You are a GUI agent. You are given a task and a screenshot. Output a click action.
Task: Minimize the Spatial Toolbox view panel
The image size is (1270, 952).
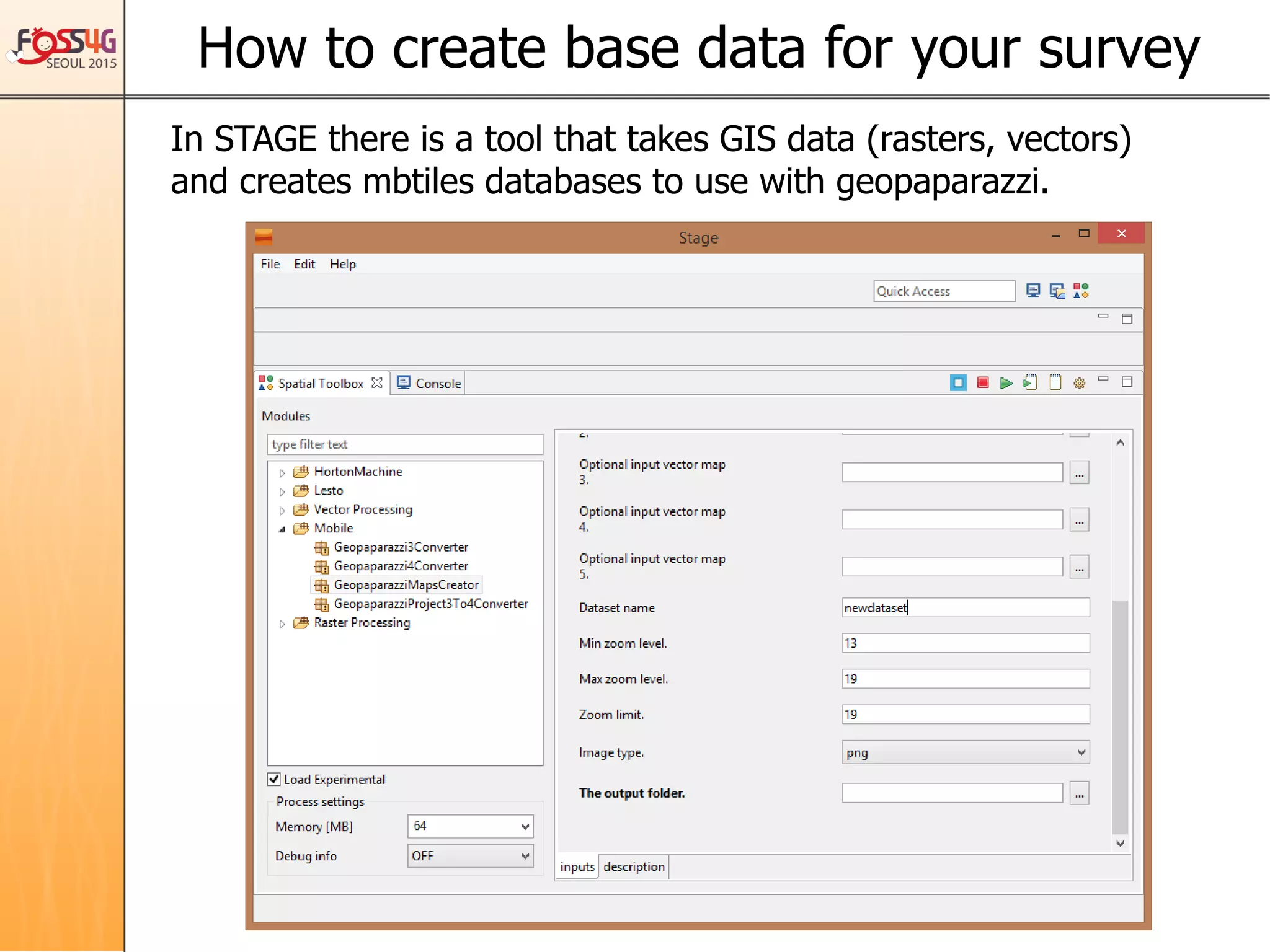point(1103,379)
